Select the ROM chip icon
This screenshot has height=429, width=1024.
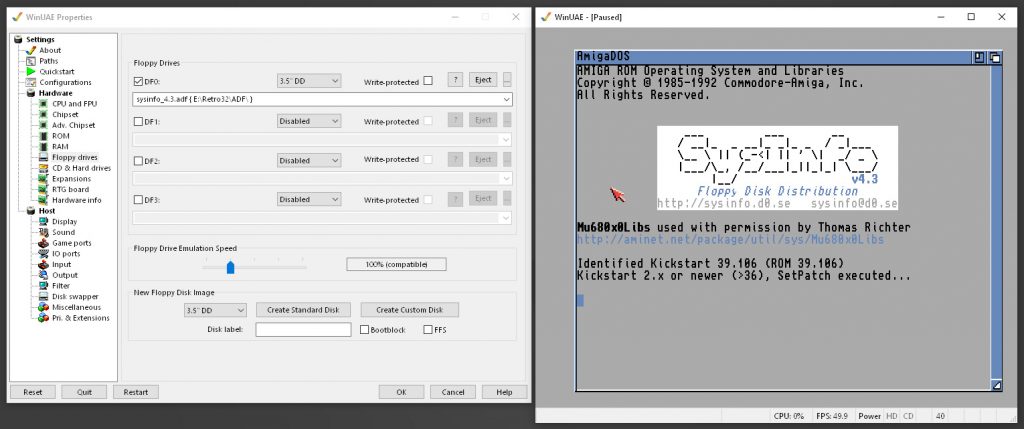[43, 136]
